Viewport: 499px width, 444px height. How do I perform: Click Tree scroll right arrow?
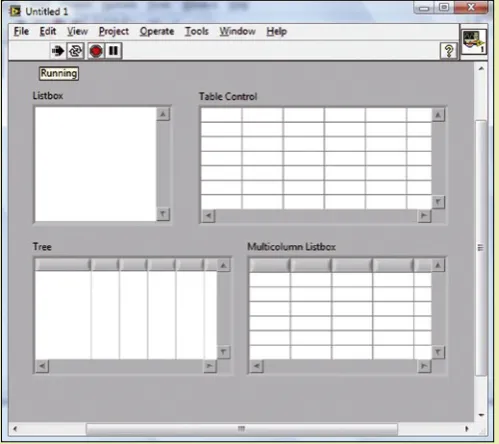pos(210,366)
